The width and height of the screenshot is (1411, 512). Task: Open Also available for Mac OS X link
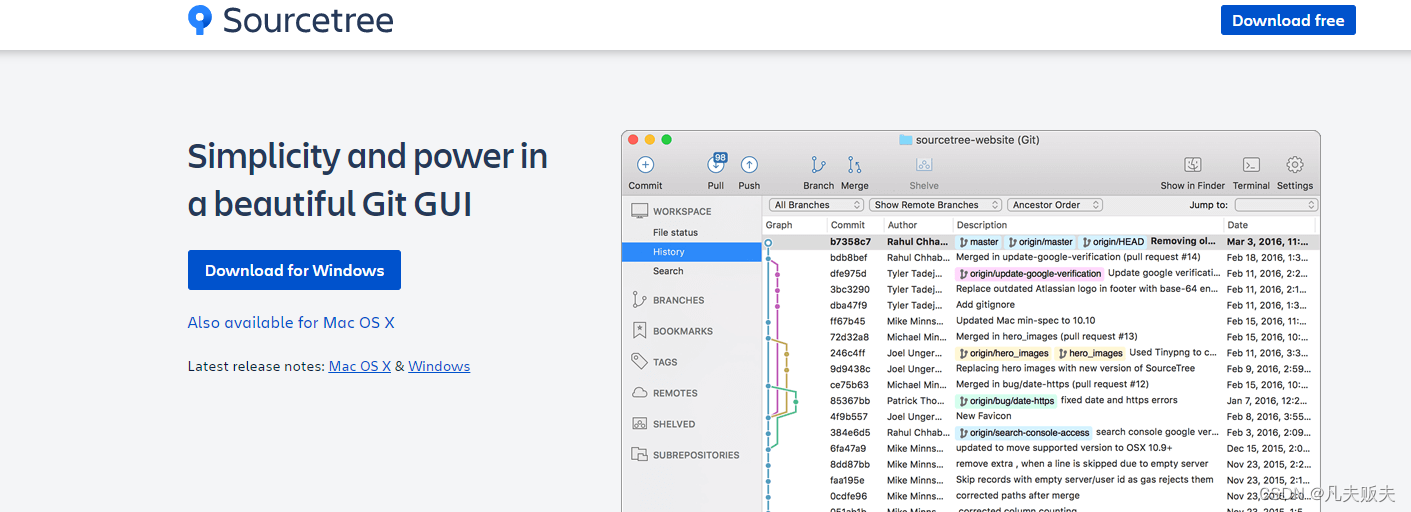point(291,322)
